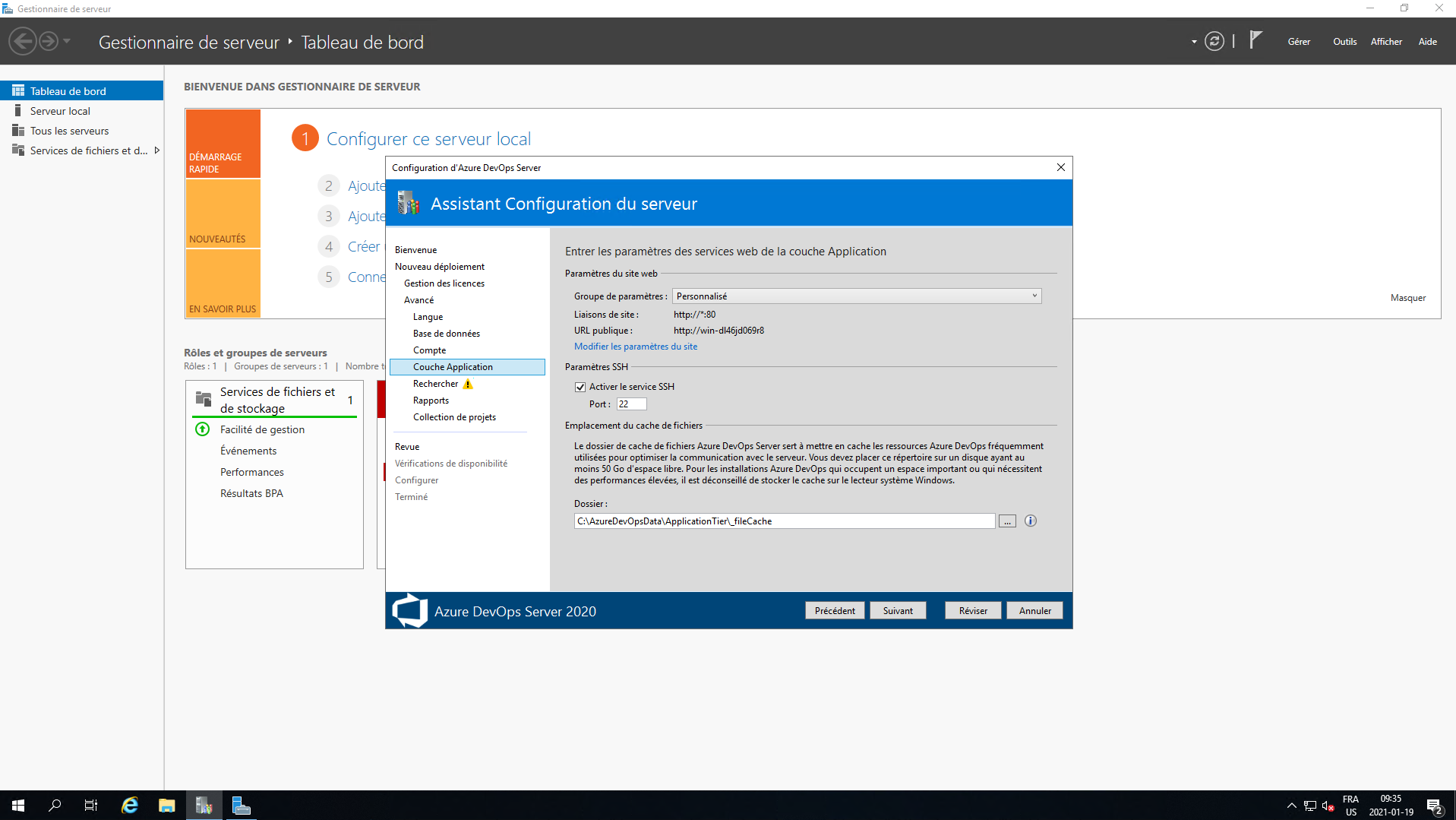Screen dimensions: 1456x820
Task: Open the Gérer menu
Action: click(x=1298, y=42)
